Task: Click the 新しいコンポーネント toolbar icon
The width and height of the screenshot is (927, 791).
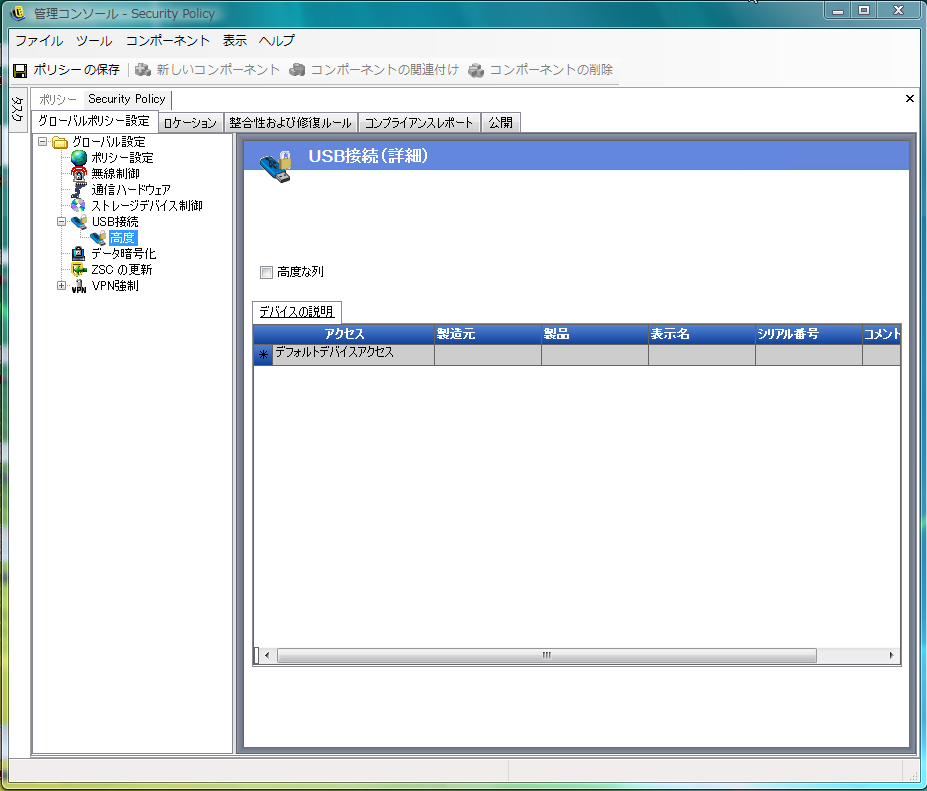Action: pos(143,70)
